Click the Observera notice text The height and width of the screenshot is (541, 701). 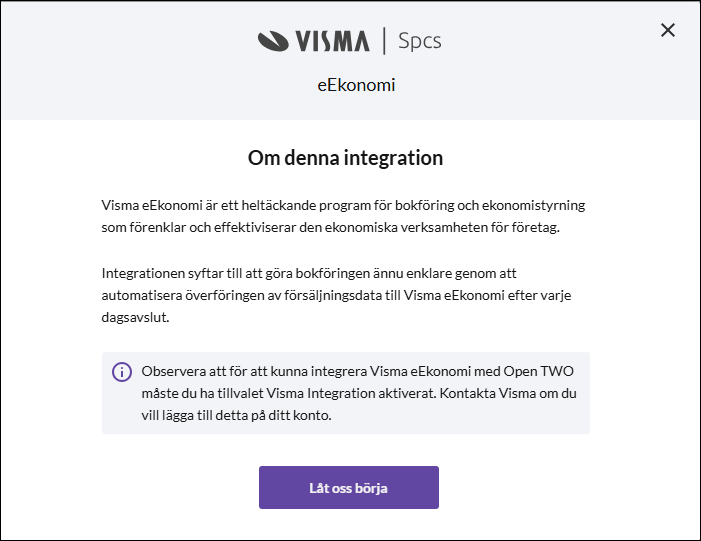(359, 393)
